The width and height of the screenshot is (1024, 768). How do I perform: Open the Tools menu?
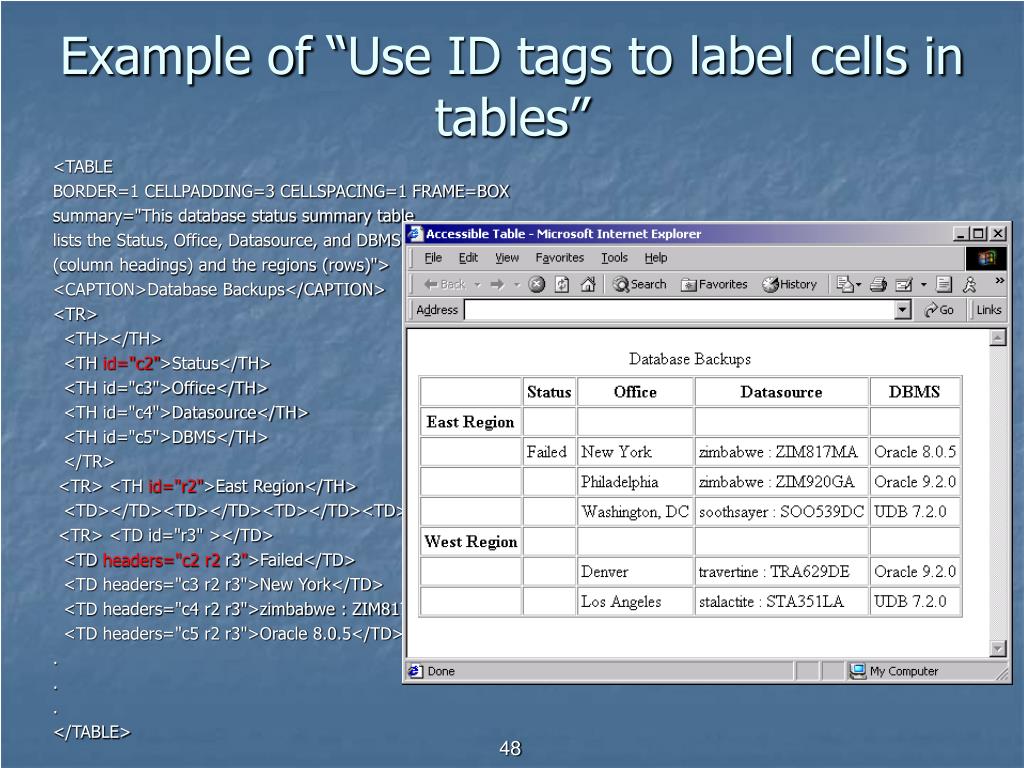(x=614, y=257)
